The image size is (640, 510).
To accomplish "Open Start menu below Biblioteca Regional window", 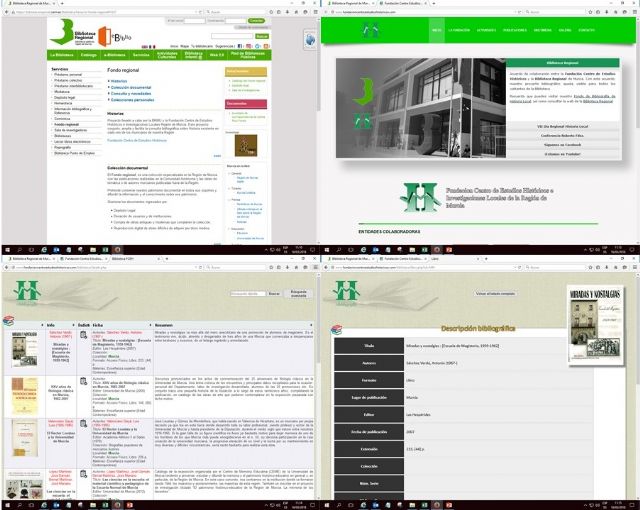I will (x=7, y=250).
